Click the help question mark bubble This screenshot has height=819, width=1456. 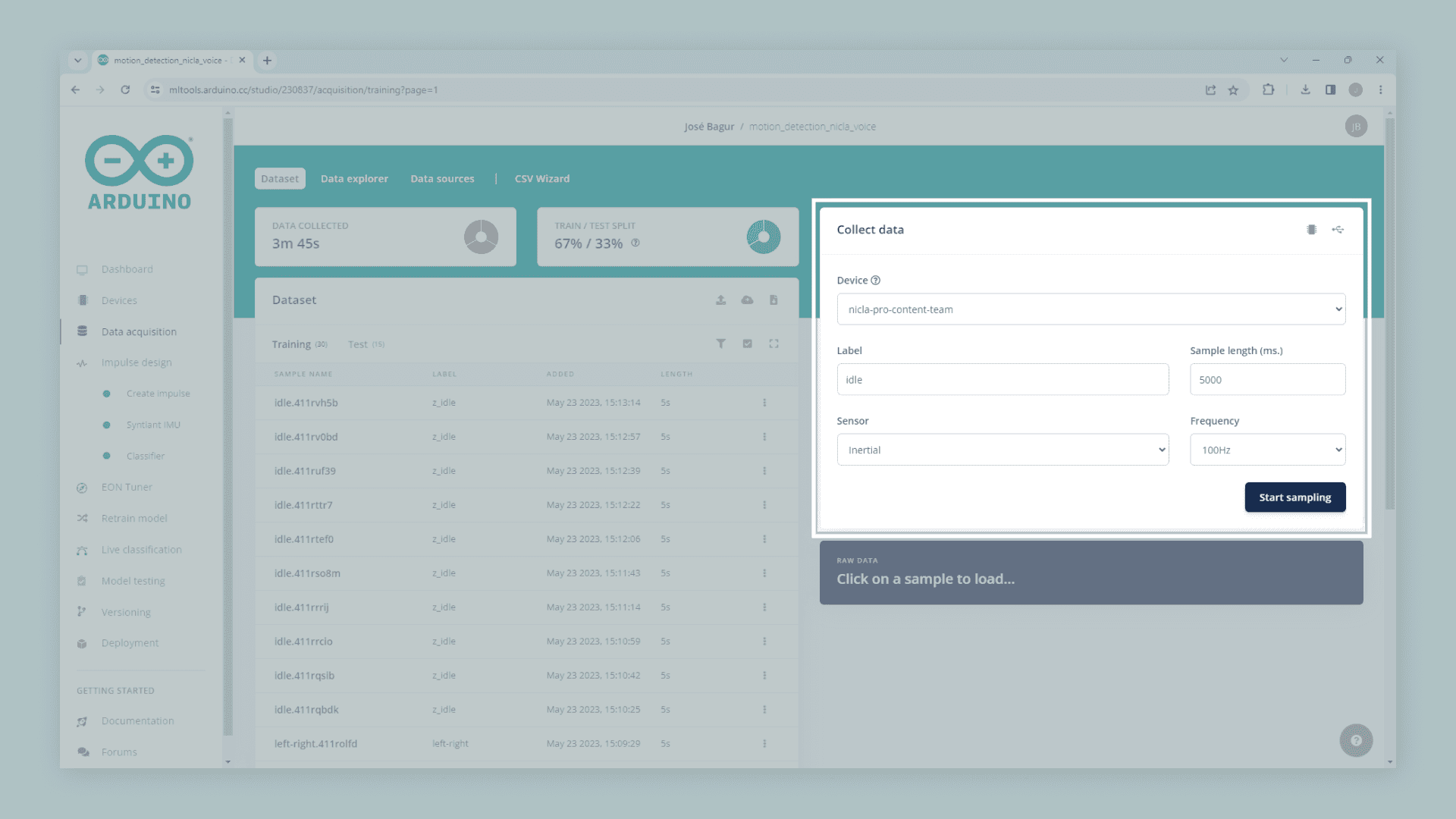[1356, 740]
